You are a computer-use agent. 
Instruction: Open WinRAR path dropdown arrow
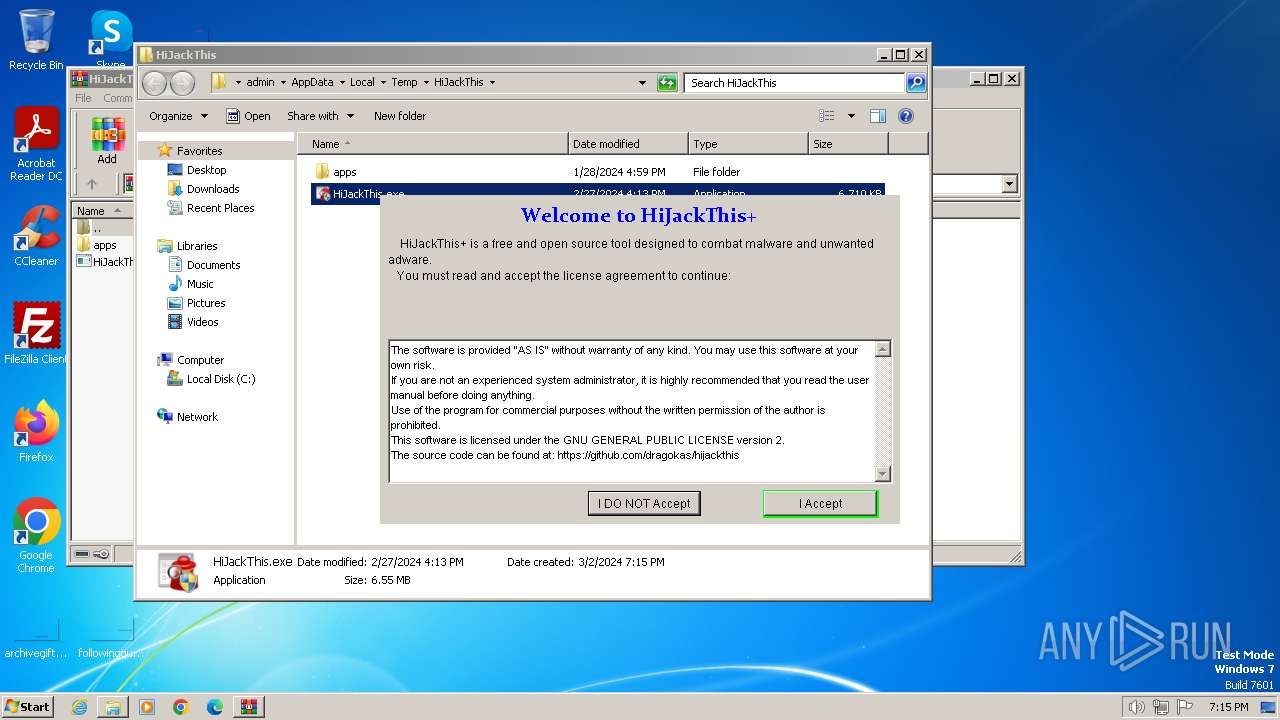click(1009, 184)
